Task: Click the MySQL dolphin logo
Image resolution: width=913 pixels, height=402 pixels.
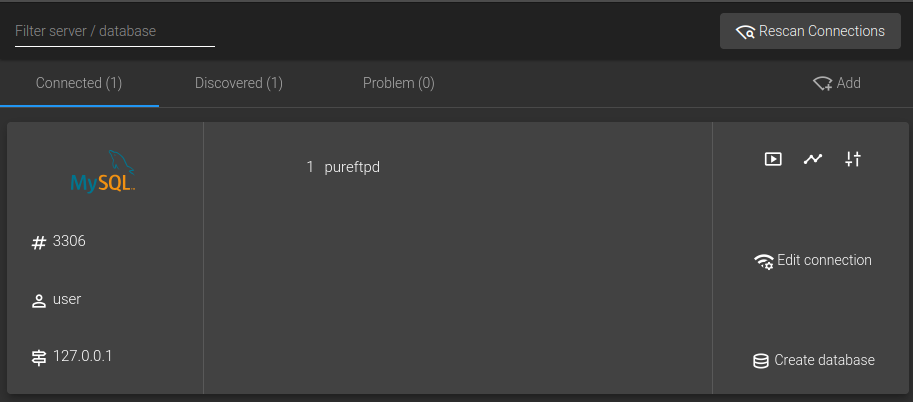Action: (104, 173)
